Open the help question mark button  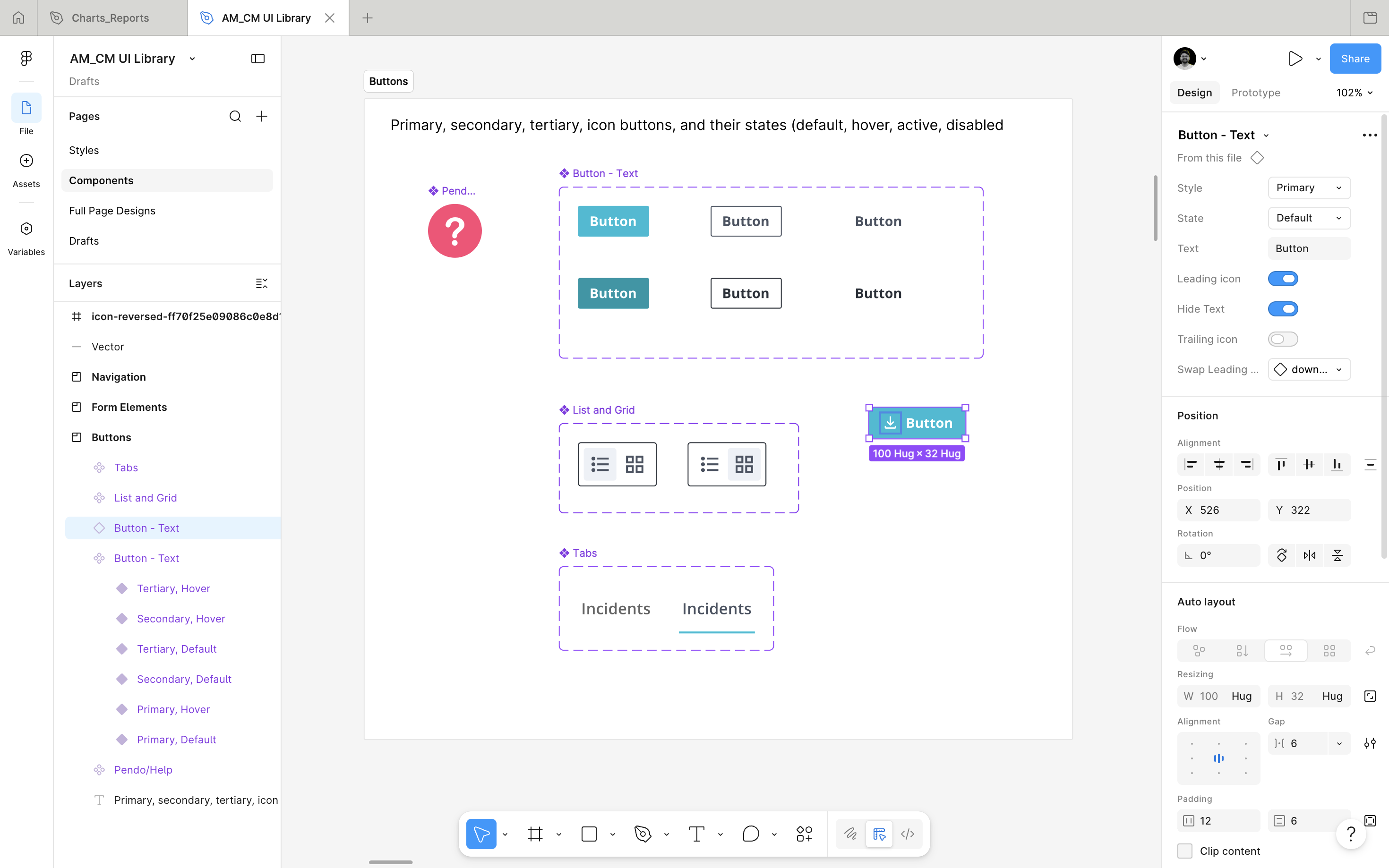(1351, 834)
